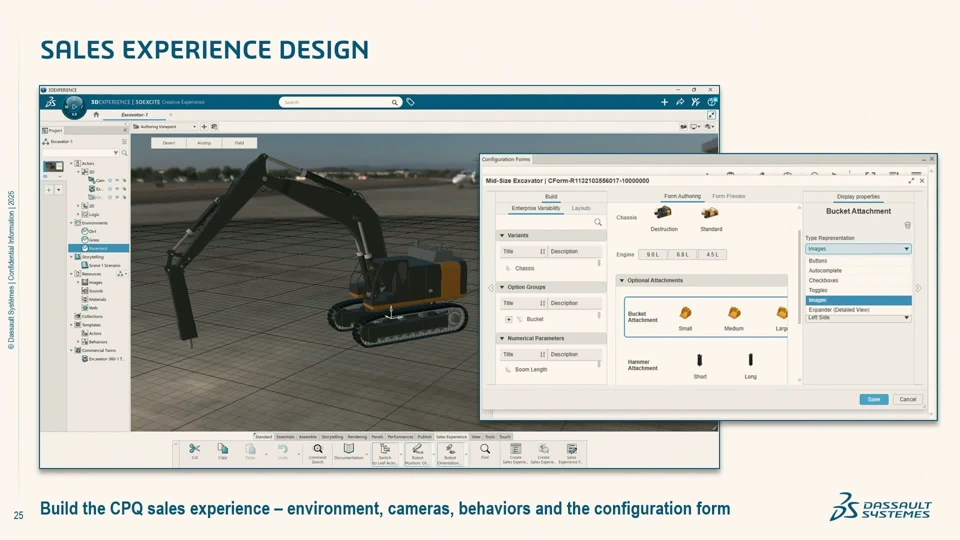The height and width of the screenshot is (540, 960).
Task: Open the Left Side dropdown
Action: click(x=858, y=318)
